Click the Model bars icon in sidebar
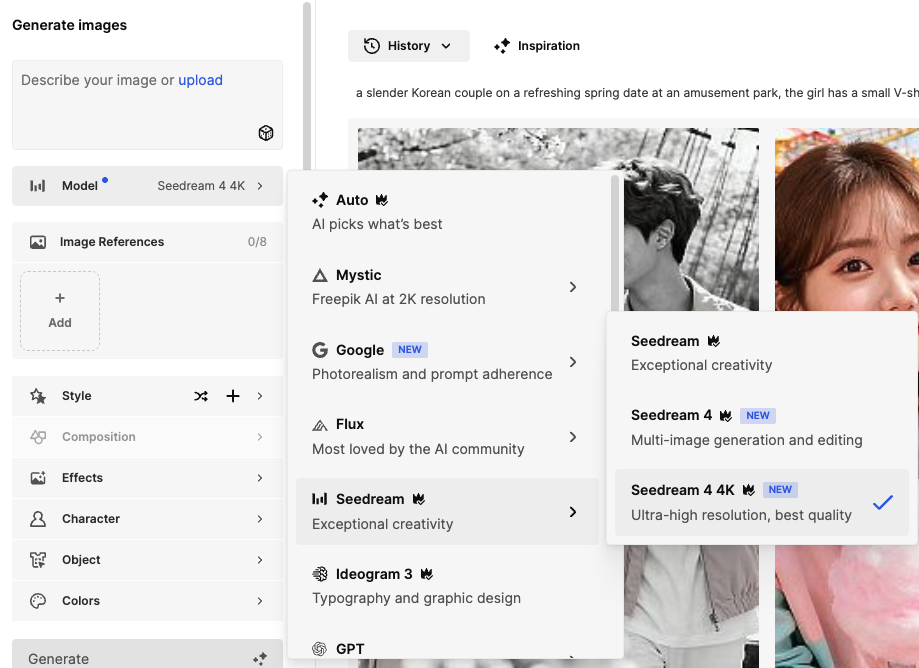The image size is (919, 668). (x=38, y=186)
